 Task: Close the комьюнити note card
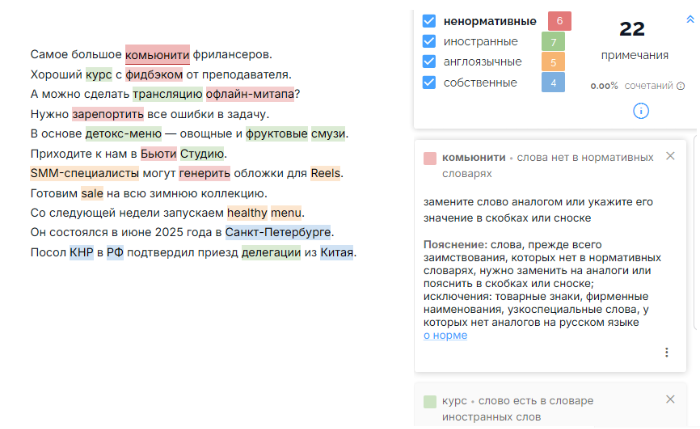point(670,156)
